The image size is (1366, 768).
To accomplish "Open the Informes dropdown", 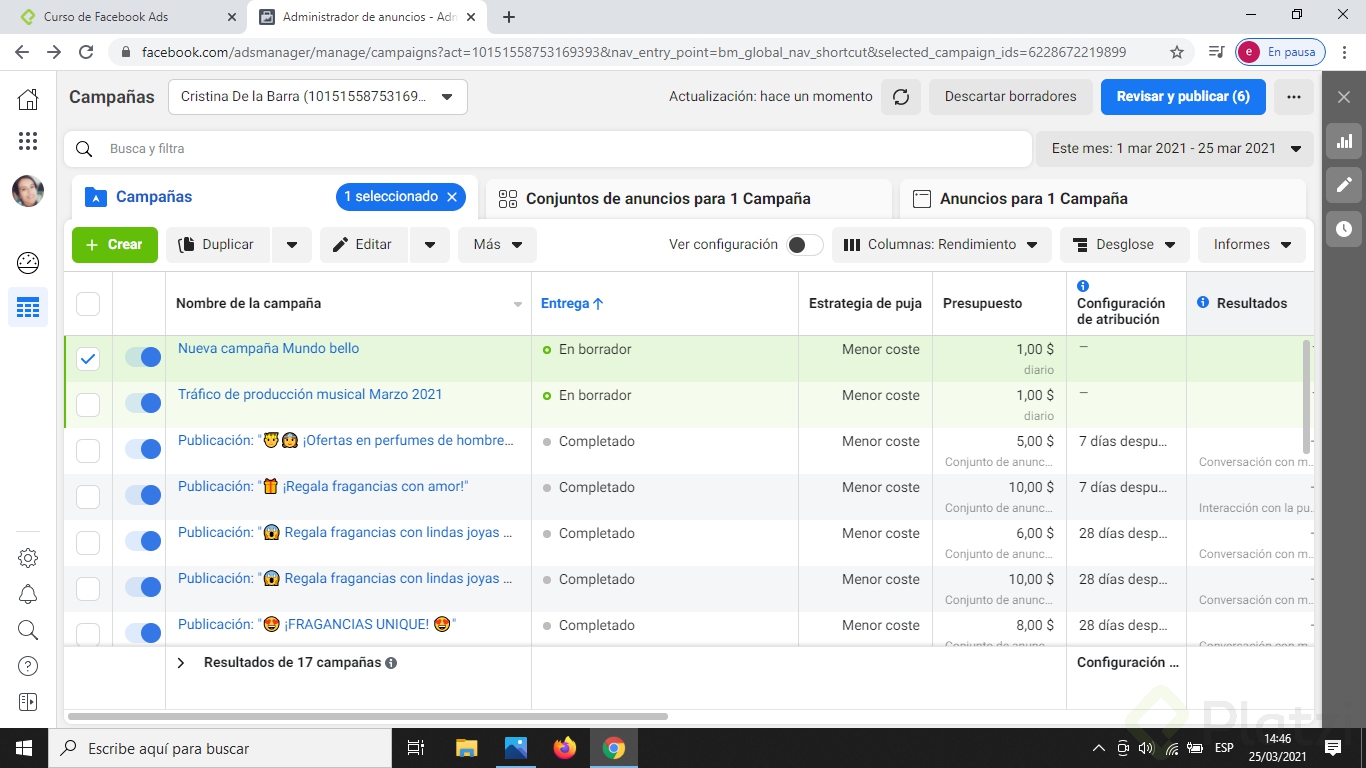I will [x=1252, y=245].
